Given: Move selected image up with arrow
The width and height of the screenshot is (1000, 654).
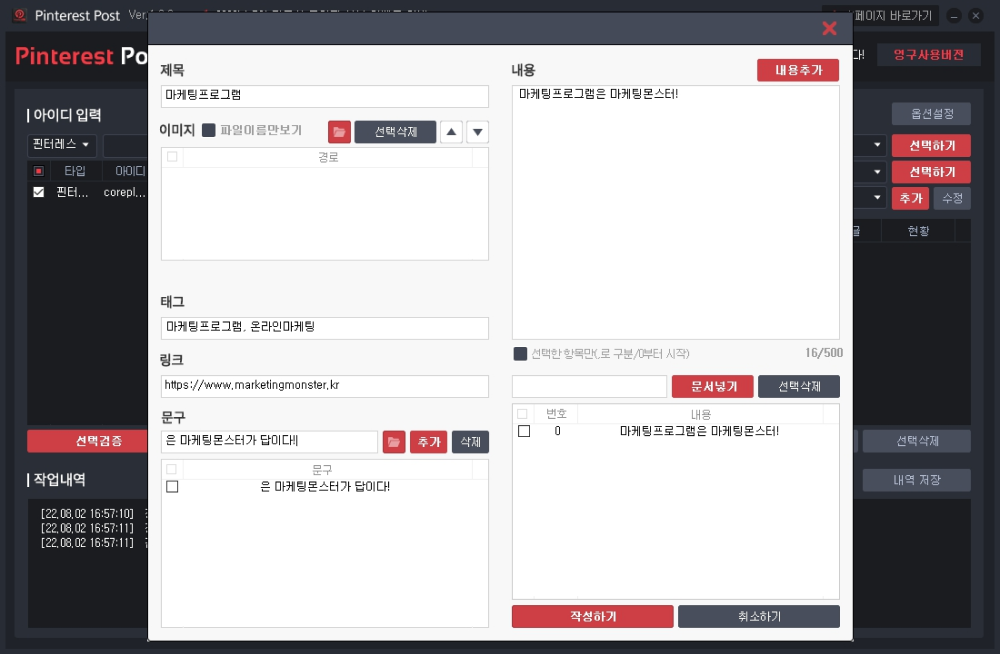Looking at the screenshot, I should (x=452, y=132).
